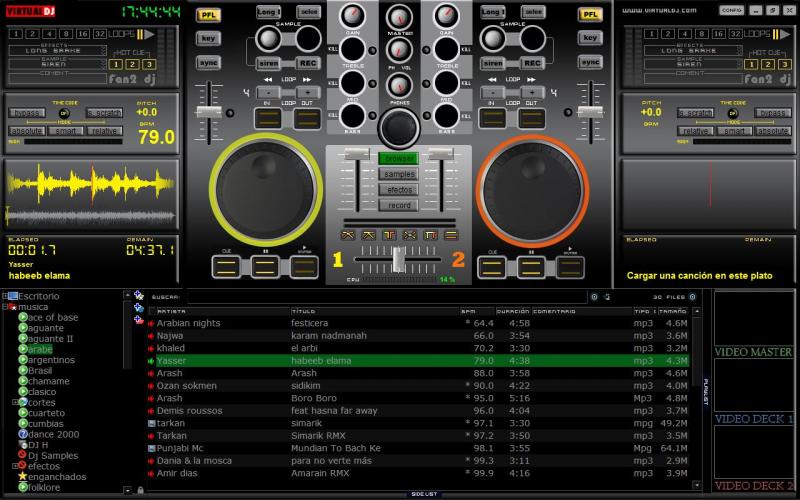Open left deck effects selector Long Brake

pyautogui.click(x=58, y=51)
